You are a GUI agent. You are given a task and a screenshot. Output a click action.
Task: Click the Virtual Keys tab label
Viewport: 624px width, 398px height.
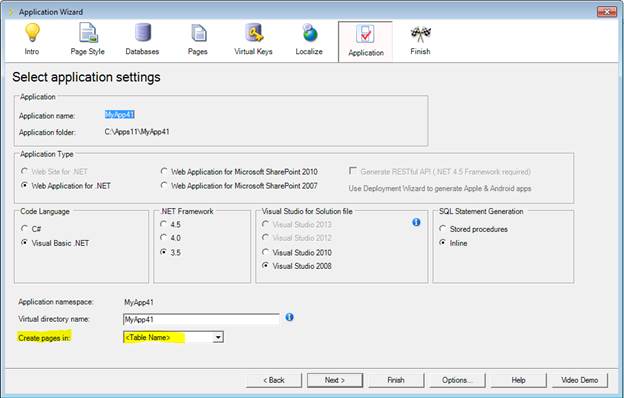[254, 51]
